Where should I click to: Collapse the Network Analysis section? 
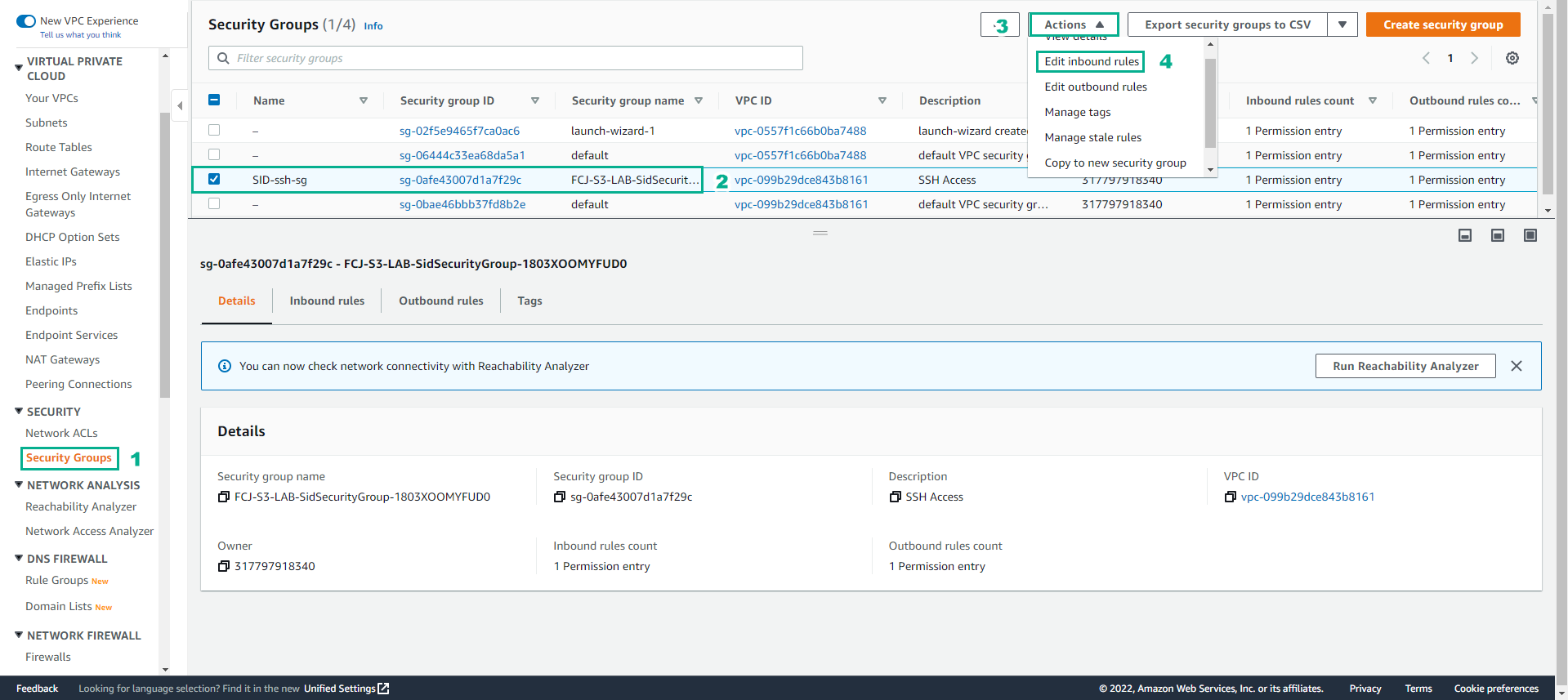pos(19,484)
